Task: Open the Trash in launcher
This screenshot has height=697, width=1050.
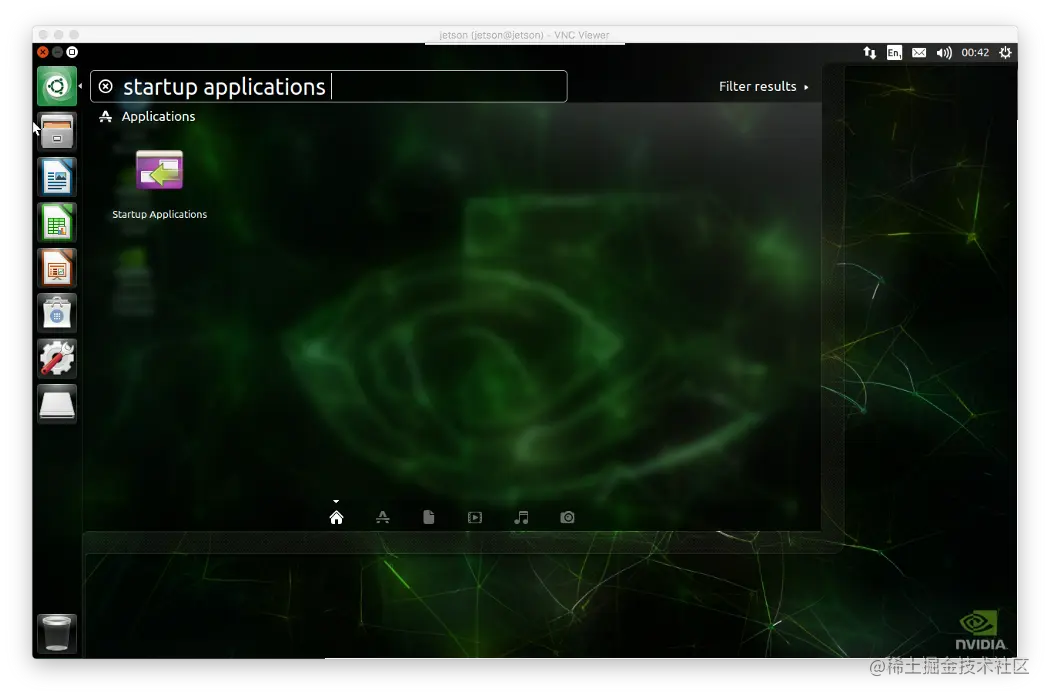Action: pyautogui.click(x=57, y=633)
